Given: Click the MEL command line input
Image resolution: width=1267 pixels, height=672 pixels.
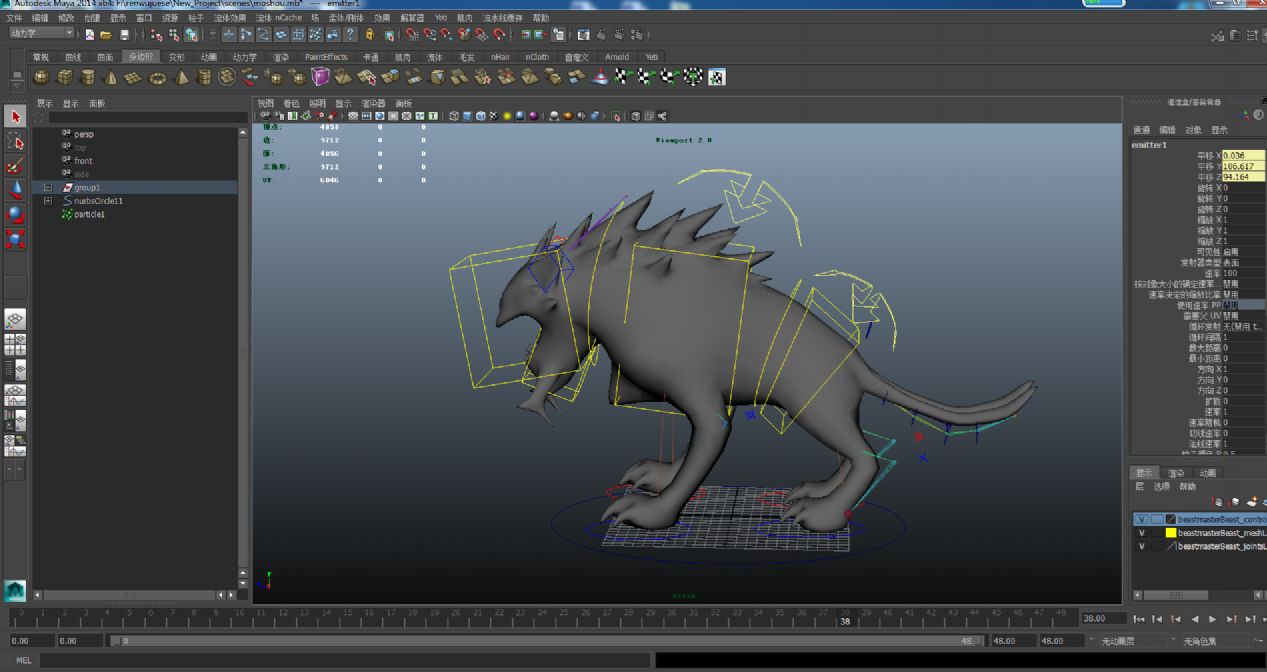Looking at the screenshot, I should (x=346, y=660).
